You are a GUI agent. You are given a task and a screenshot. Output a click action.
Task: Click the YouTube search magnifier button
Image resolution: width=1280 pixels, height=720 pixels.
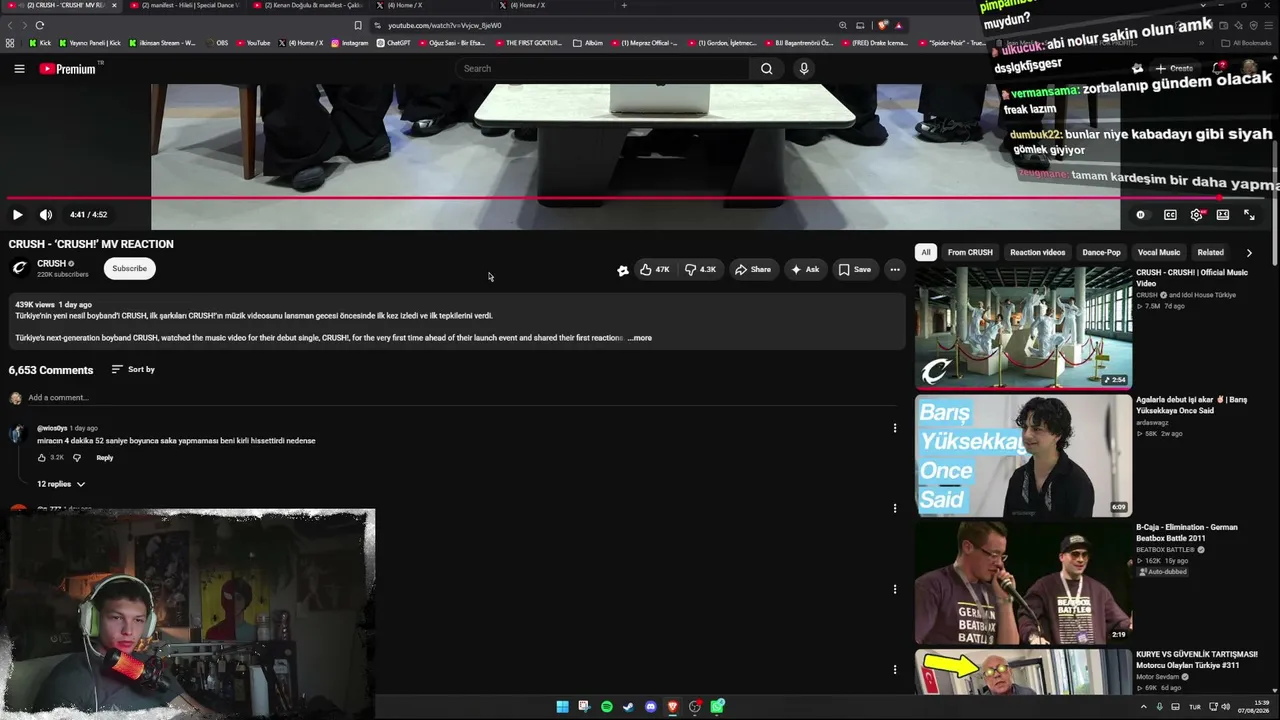(766, 69)
